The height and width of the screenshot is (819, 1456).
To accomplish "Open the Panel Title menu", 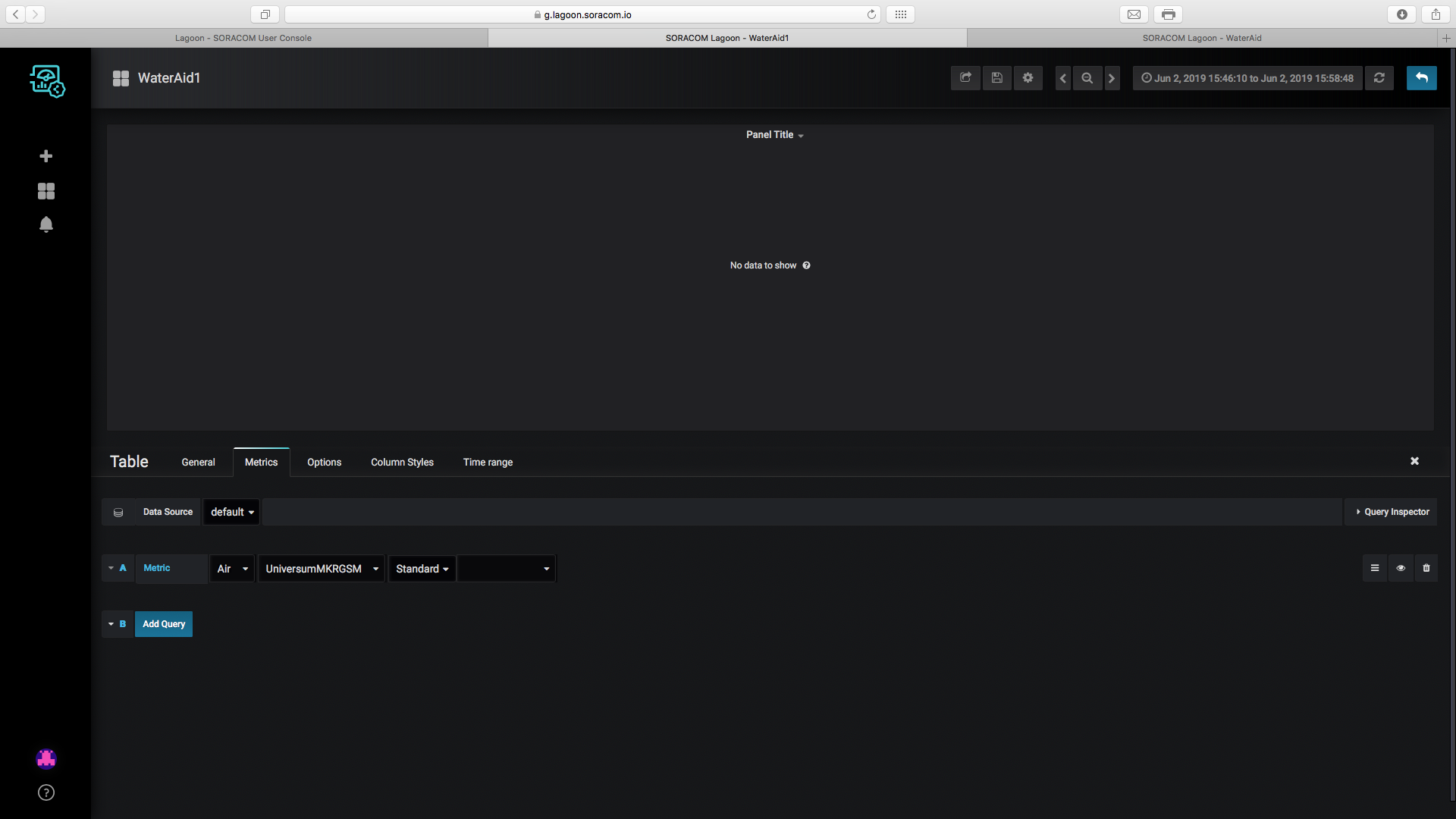I will (774, 135).
